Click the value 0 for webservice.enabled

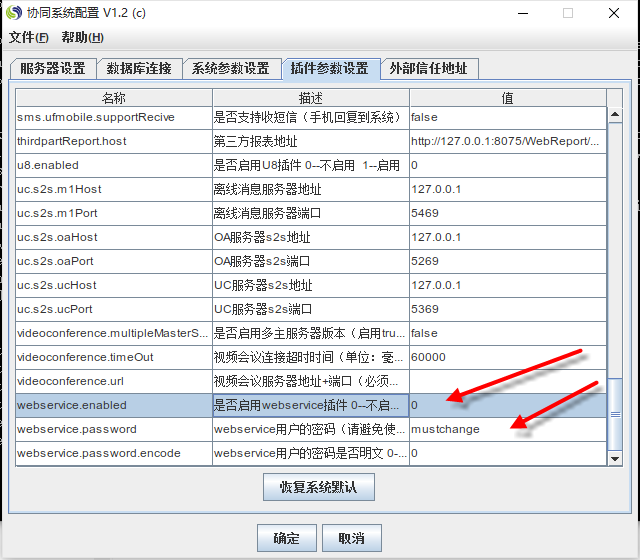508,405
